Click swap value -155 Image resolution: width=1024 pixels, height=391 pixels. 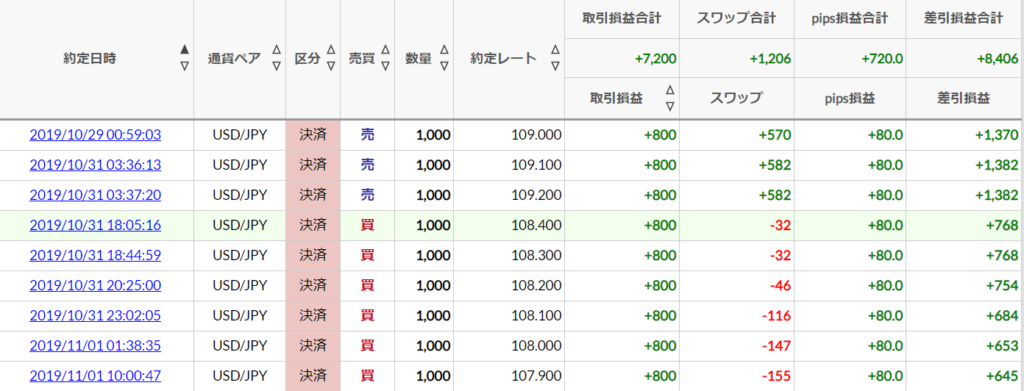(x=776, y=375)
